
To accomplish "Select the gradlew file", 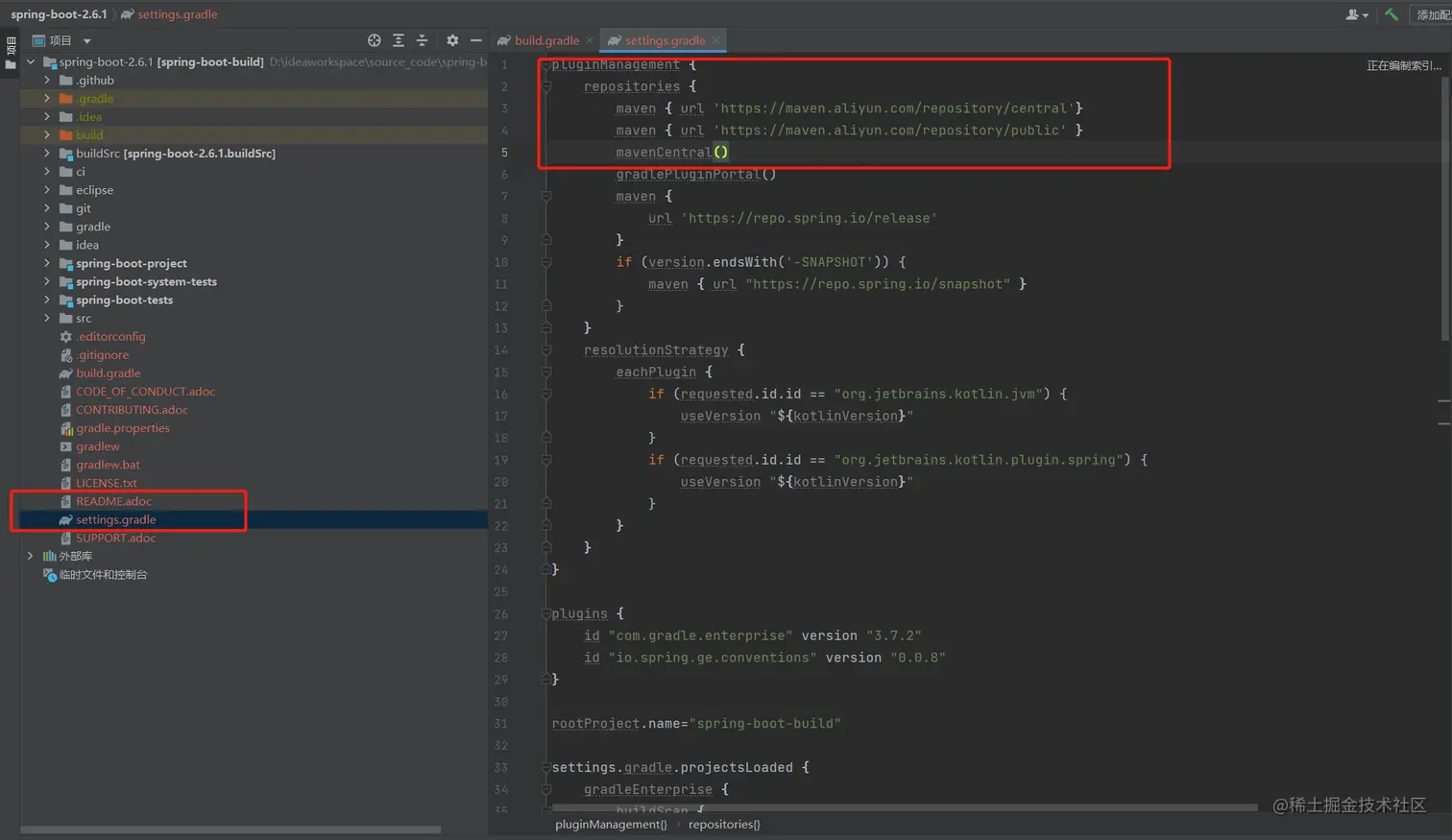I will pyautogui.click(x=97, y=446).
